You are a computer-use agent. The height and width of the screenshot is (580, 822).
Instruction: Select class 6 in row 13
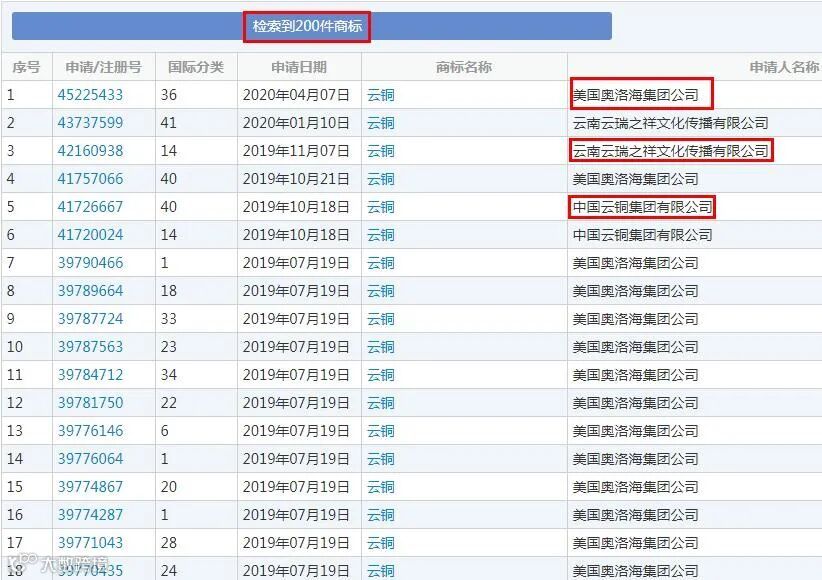point(165,431)
